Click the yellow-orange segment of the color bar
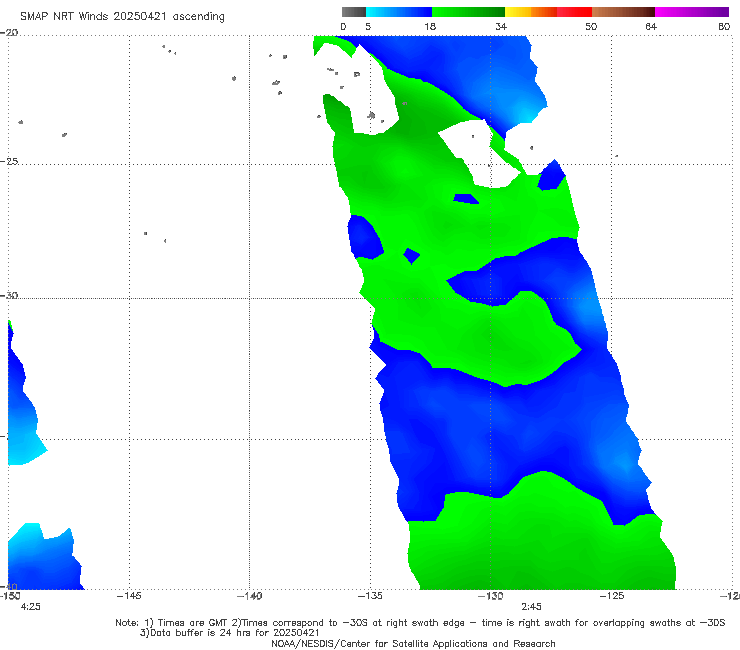Viewport: 740px width, 650px height. (x=531, y=12)
